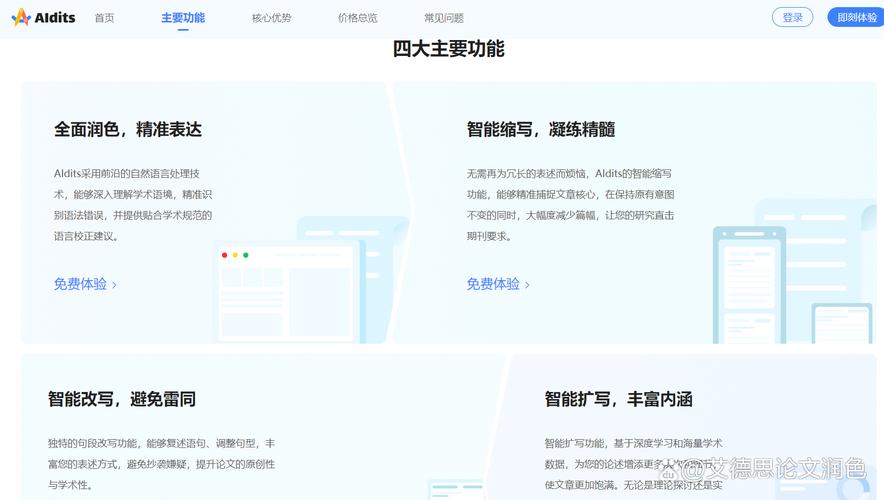Click the 智能改写 description paragraph

(x=161, y=464)
